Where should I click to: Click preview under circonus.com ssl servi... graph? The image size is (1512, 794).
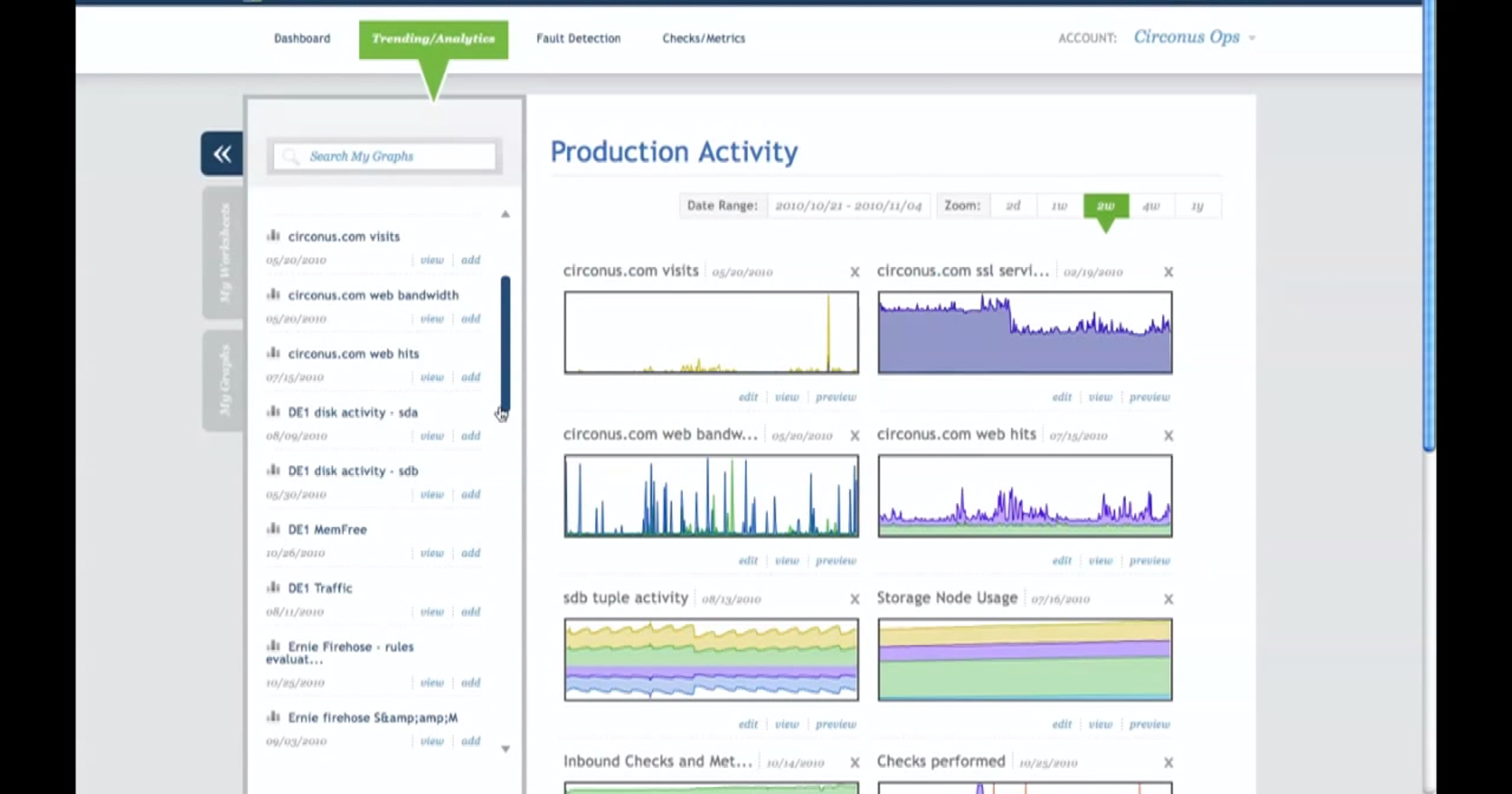pos(1150,397)
